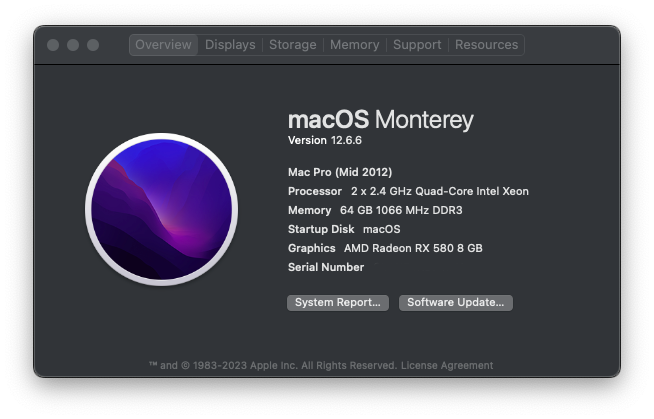The width and height of the screenshot is (654, 419).
Task: Click the processor value 2 x 2.4 GHz Quad-Core Intel Xeon
Action: [440, 191]
